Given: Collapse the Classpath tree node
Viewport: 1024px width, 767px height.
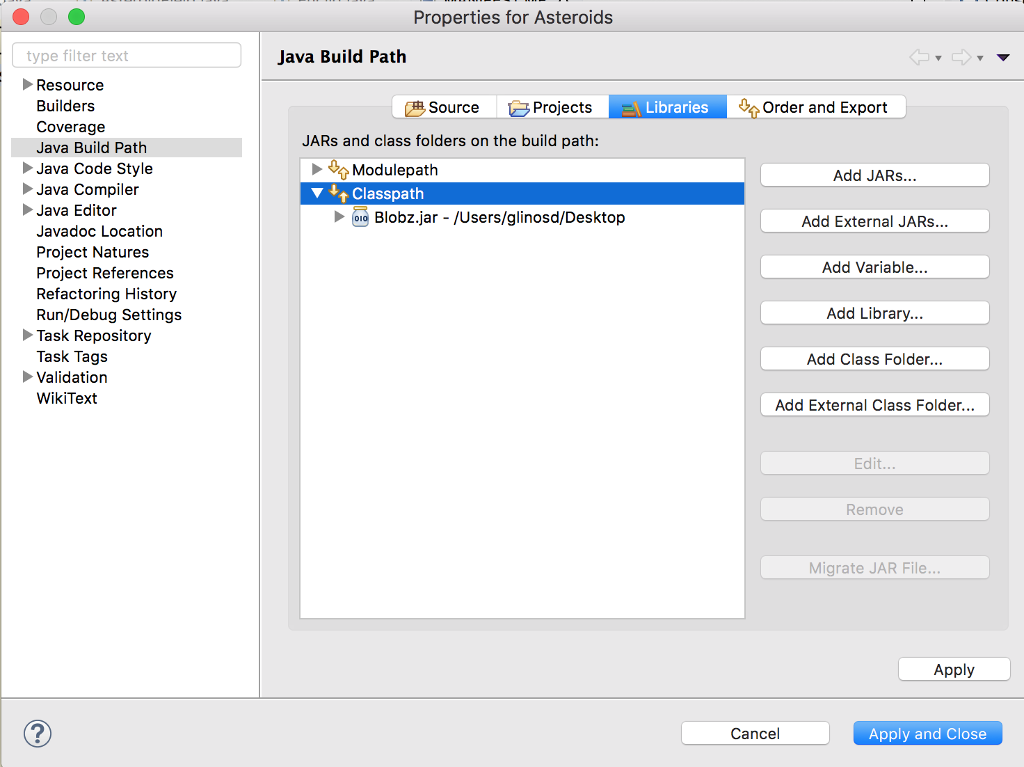Looking at the screenshot, I should pyautogui.click(x=318, y=193).
